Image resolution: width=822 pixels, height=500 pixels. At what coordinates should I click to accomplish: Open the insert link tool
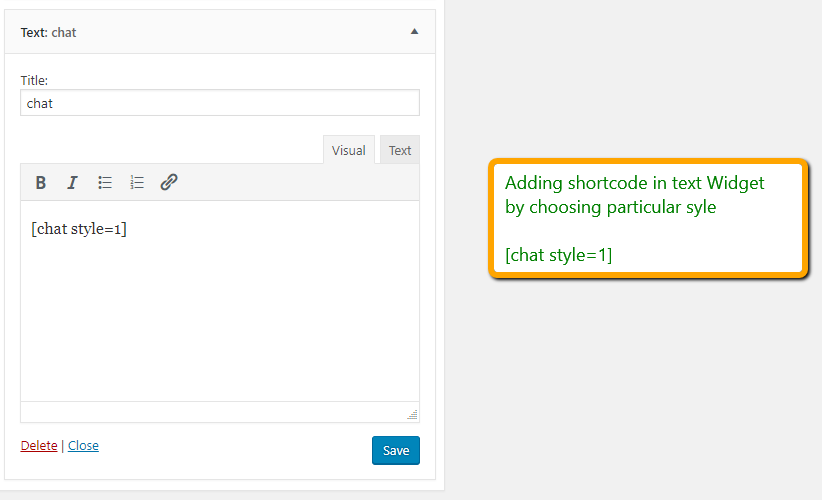click(x=169, y=182)
